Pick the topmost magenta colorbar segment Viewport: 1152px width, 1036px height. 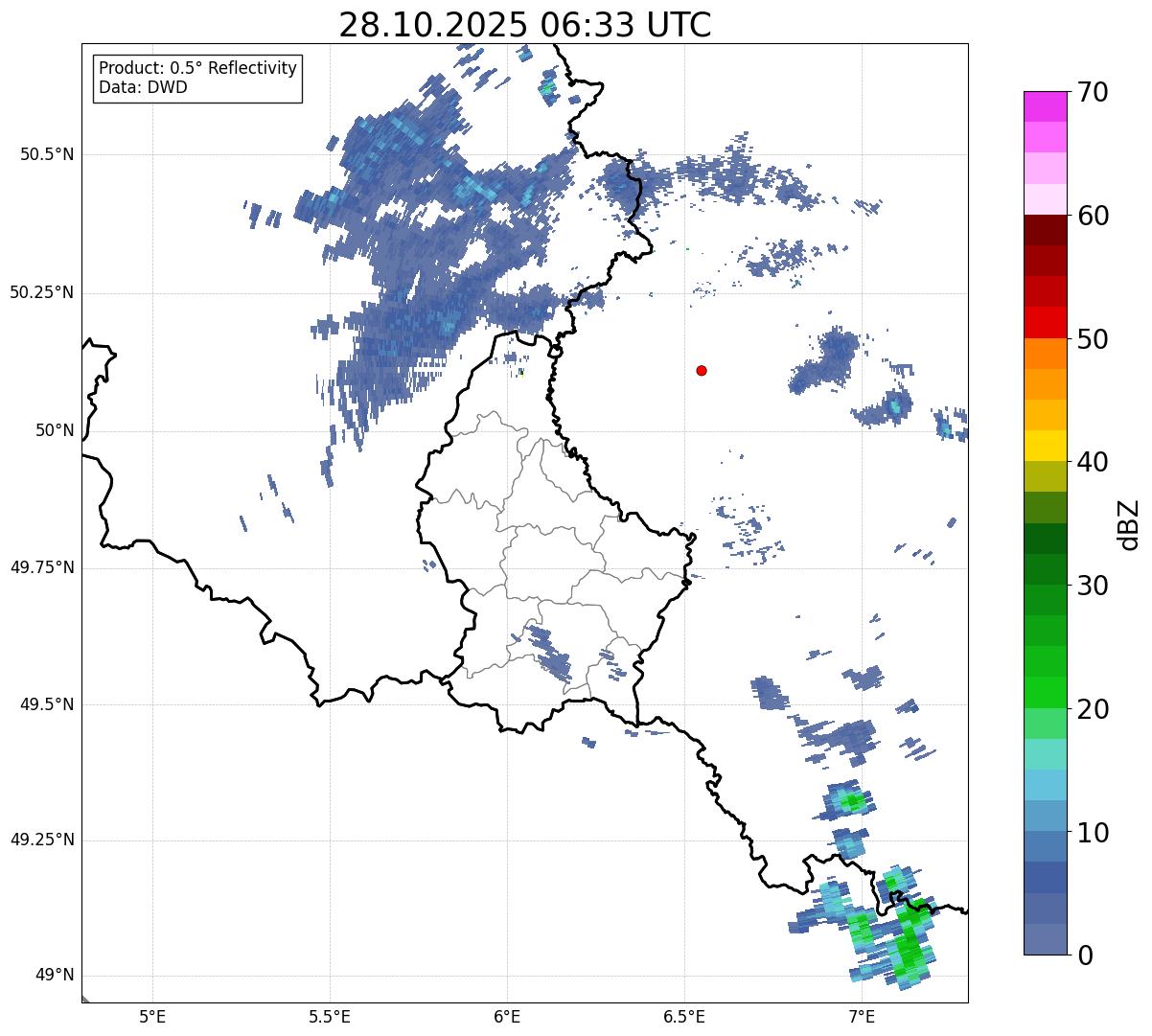(x=1046, y=106)
